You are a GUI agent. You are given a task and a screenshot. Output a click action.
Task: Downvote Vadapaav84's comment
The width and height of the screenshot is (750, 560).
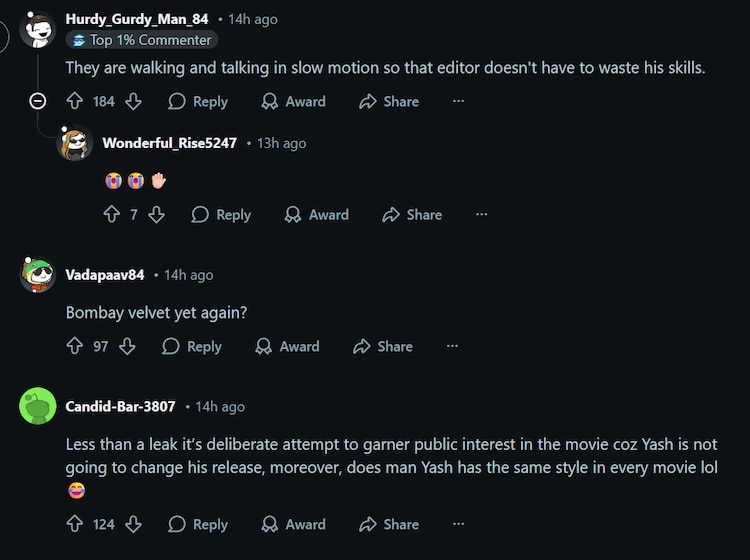tap(127, 346)
